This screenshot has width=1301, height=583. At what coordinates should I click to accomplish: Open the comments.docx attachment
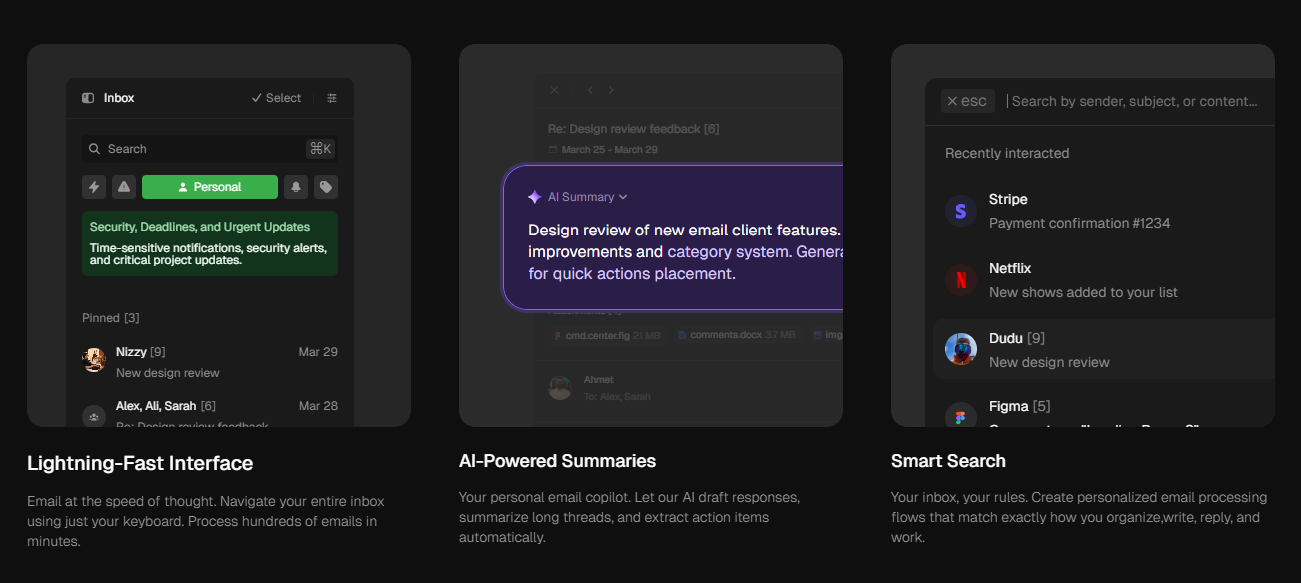coord(736,335)
